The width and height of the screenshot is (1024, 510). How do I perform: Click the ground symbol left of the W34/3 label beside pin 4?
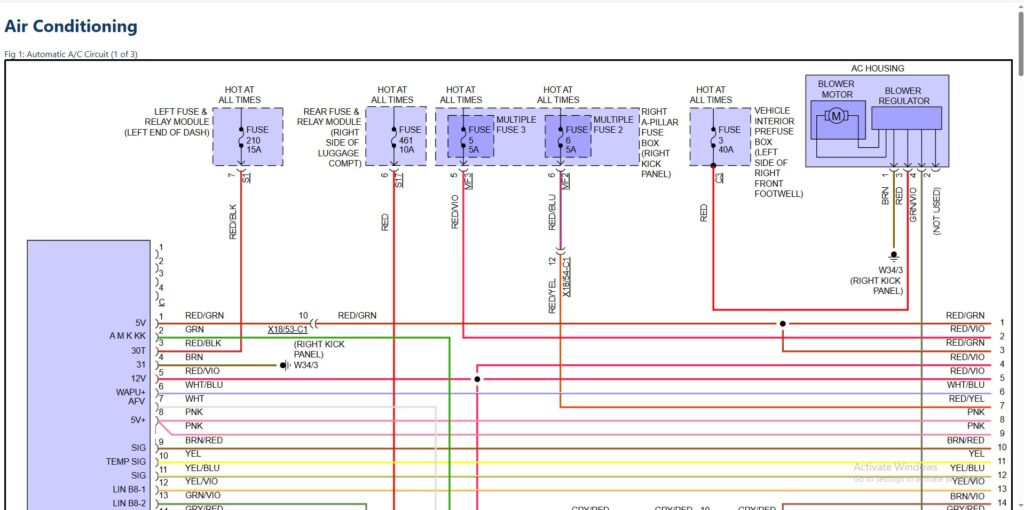tap(284, 365)
